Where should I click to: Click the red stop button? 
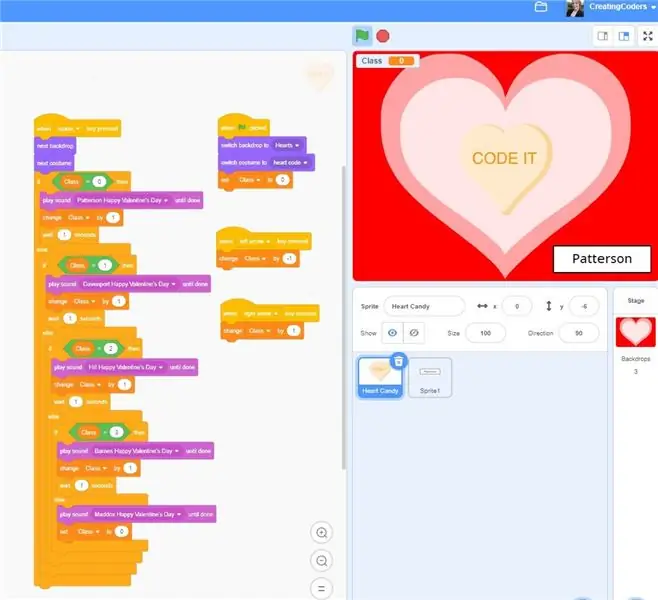pyautogui.click(x=383, y=36)
